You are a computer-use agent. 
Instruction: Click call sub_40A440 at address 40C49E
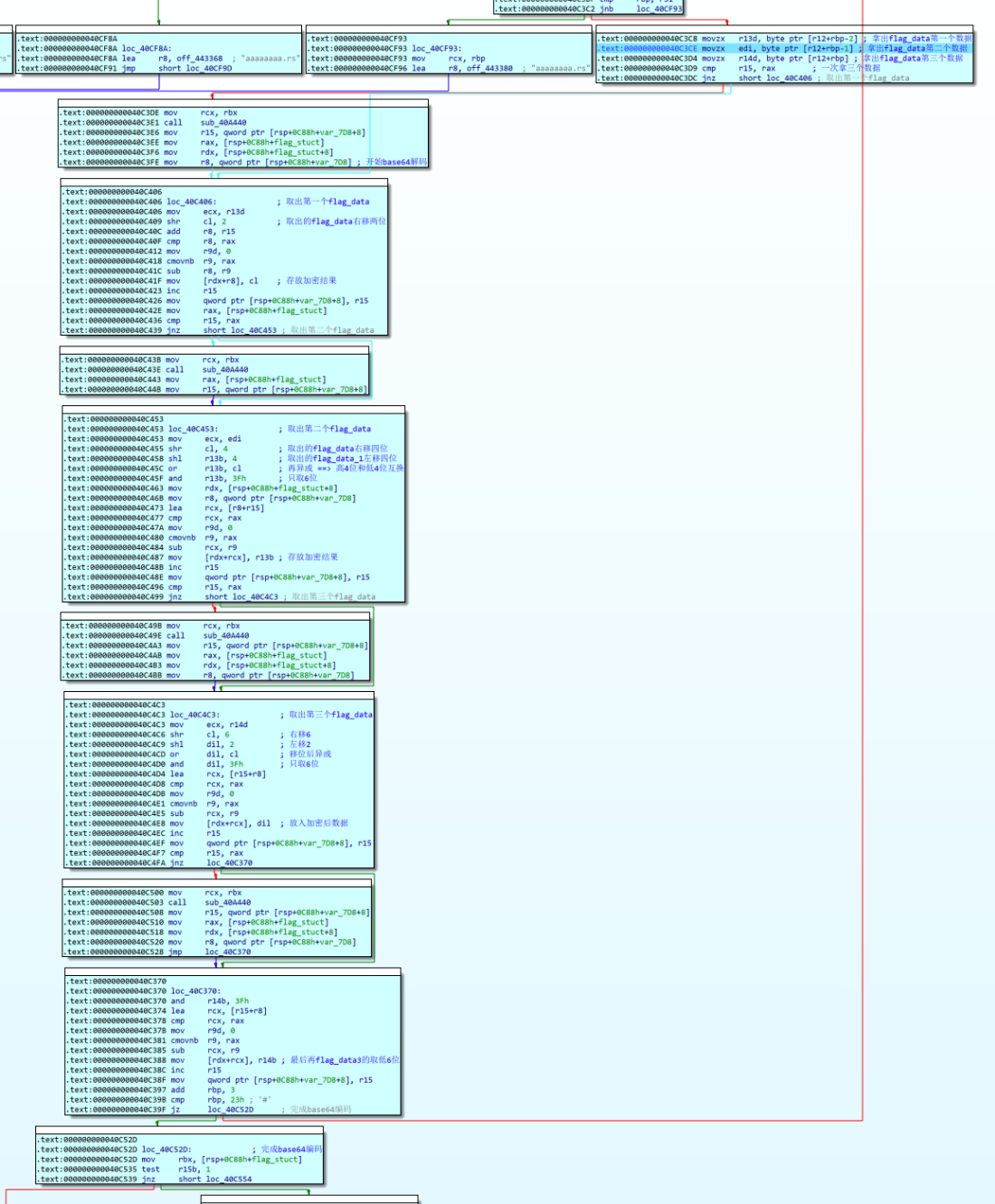click(225, 636)
